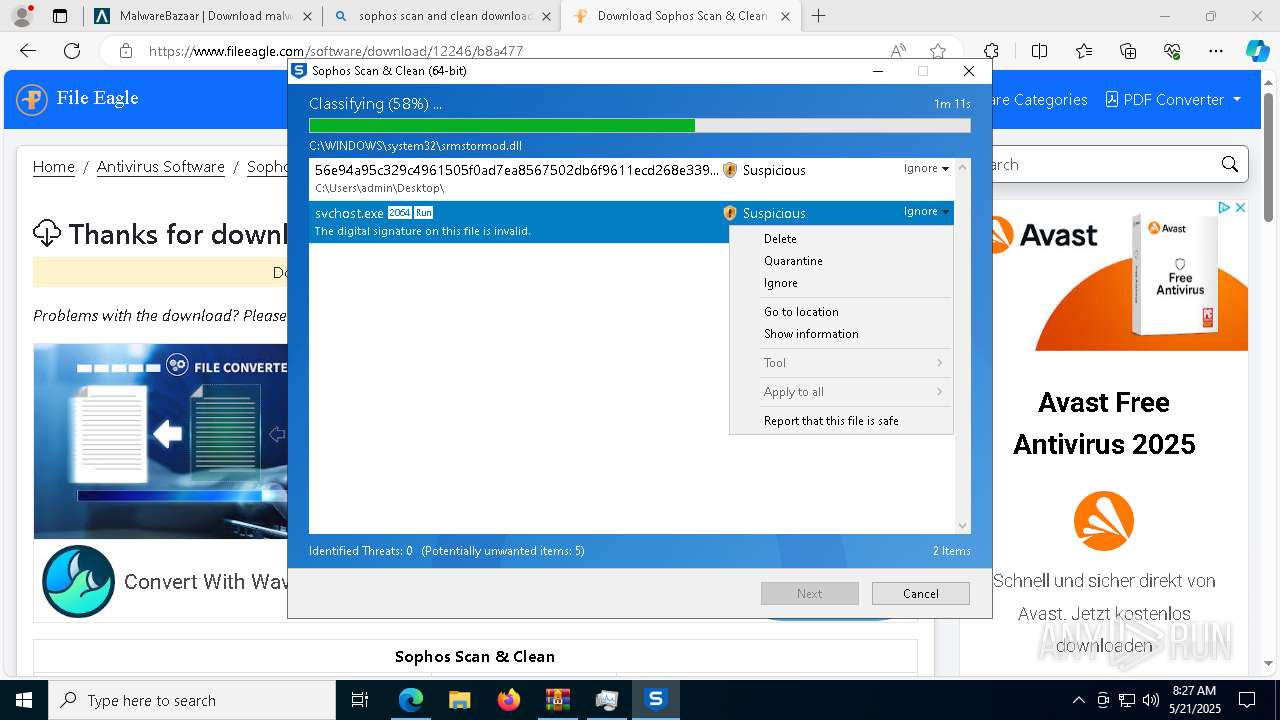The width and height of the screenshot is (1280, 720).
Task: Click Antivirus Software breadcrumb link
Action: click(x=161, y=167)
